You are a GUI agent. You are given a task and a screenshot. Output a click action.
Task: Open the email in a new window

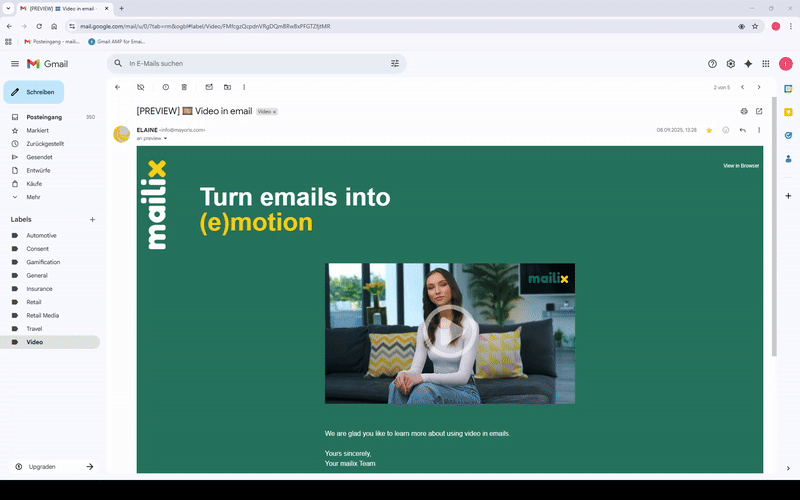pyautogui.click(x=759, y=111)
